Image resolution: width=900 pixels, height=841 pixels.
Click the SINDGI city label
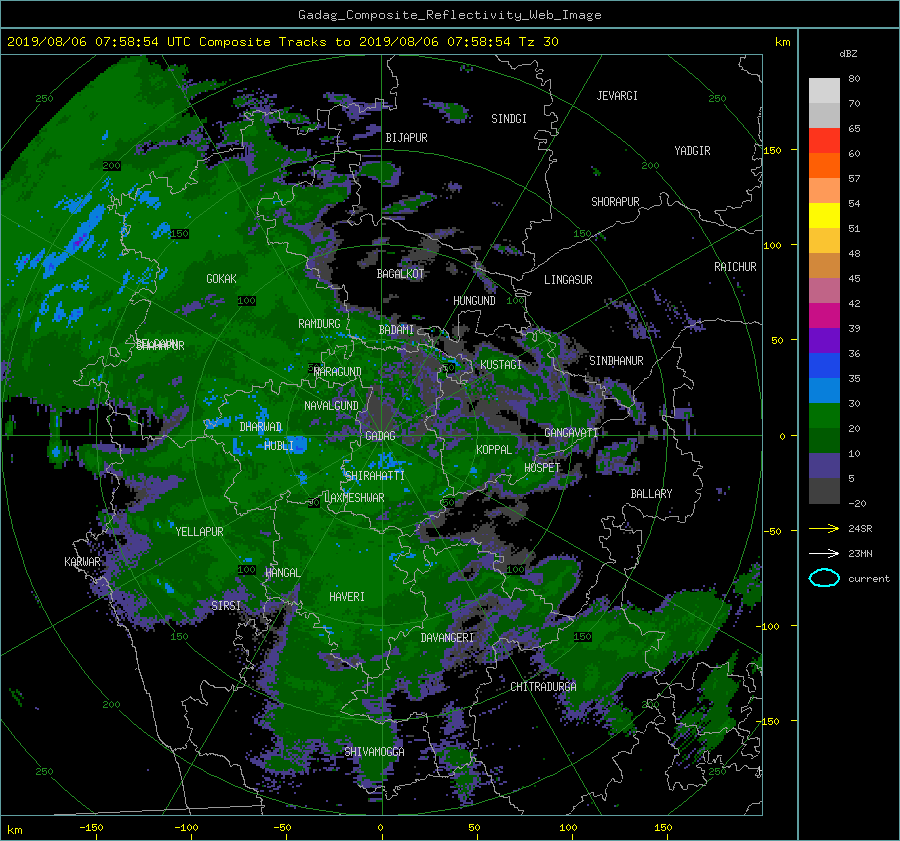point(509,119)
